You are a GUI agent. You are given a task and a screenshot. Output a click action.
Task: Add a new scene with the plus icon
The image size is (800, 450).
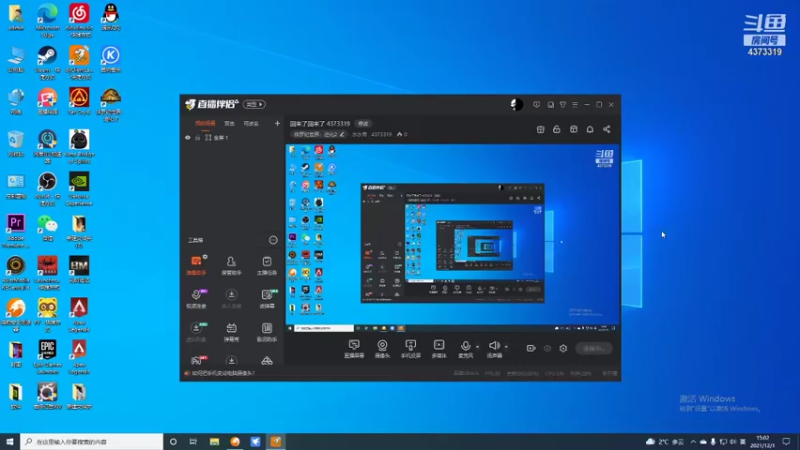click(277, 123)
